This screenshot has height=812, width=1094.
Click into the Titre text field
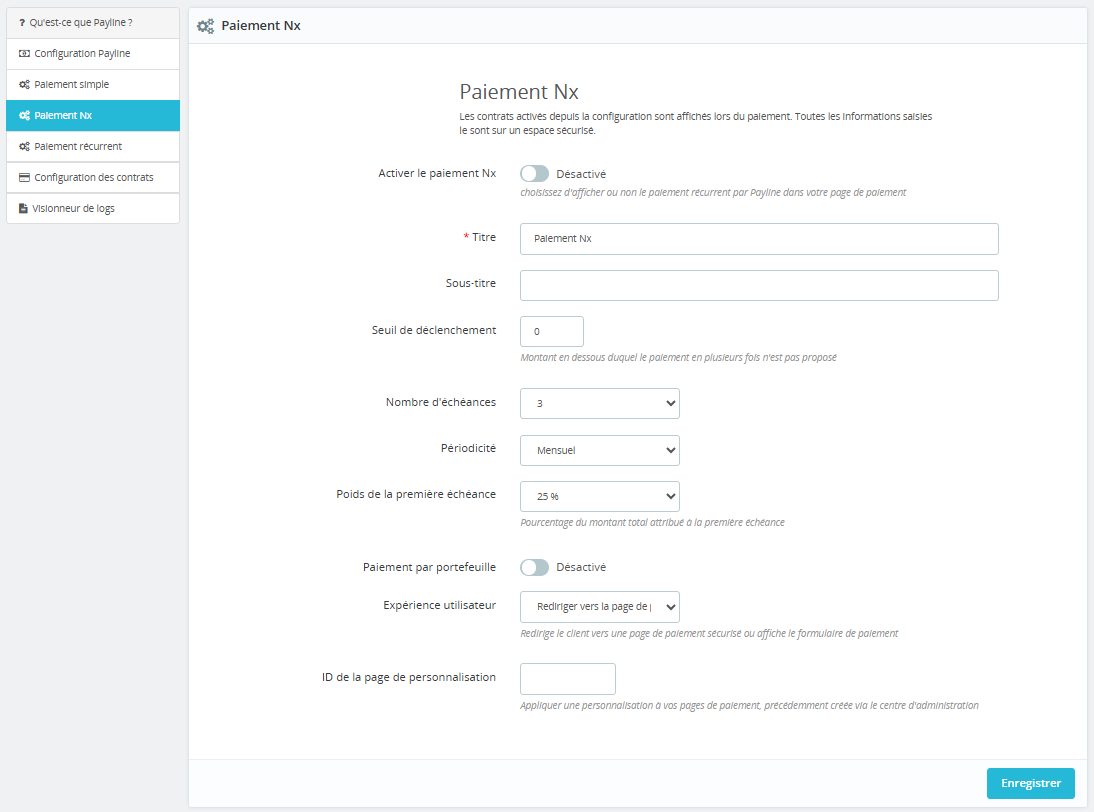[759, 239]
